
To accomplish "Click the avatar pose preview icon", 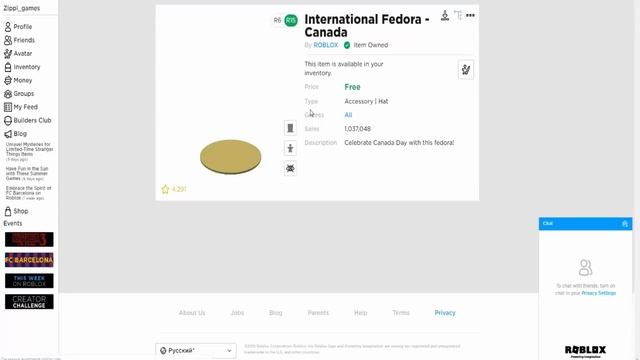I will [x=290, y=148].
